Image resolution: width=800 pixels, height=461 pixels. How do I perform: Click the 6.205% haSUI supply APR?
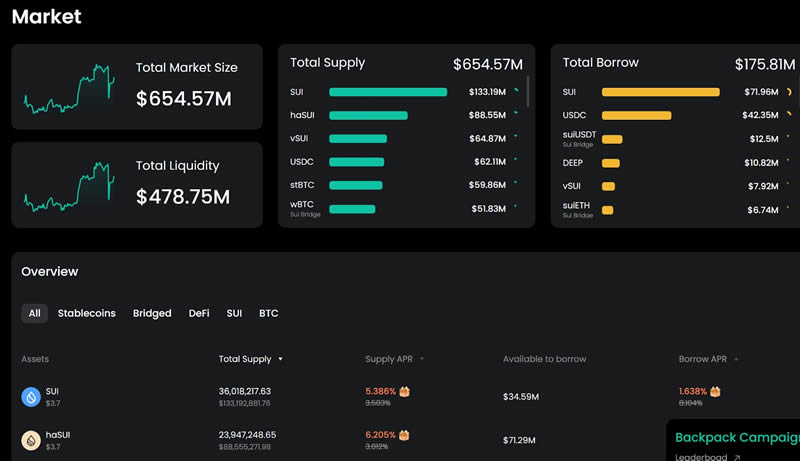(381, 435)
